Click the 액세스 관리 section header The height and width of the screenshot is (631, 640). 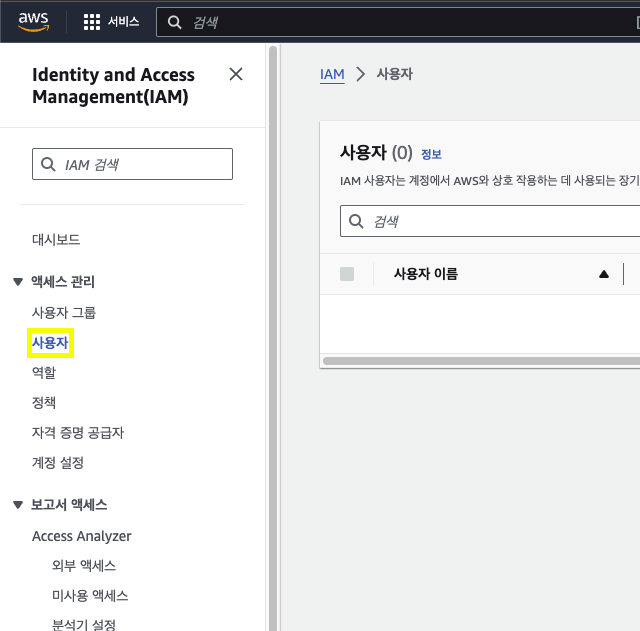click(63, 281)
